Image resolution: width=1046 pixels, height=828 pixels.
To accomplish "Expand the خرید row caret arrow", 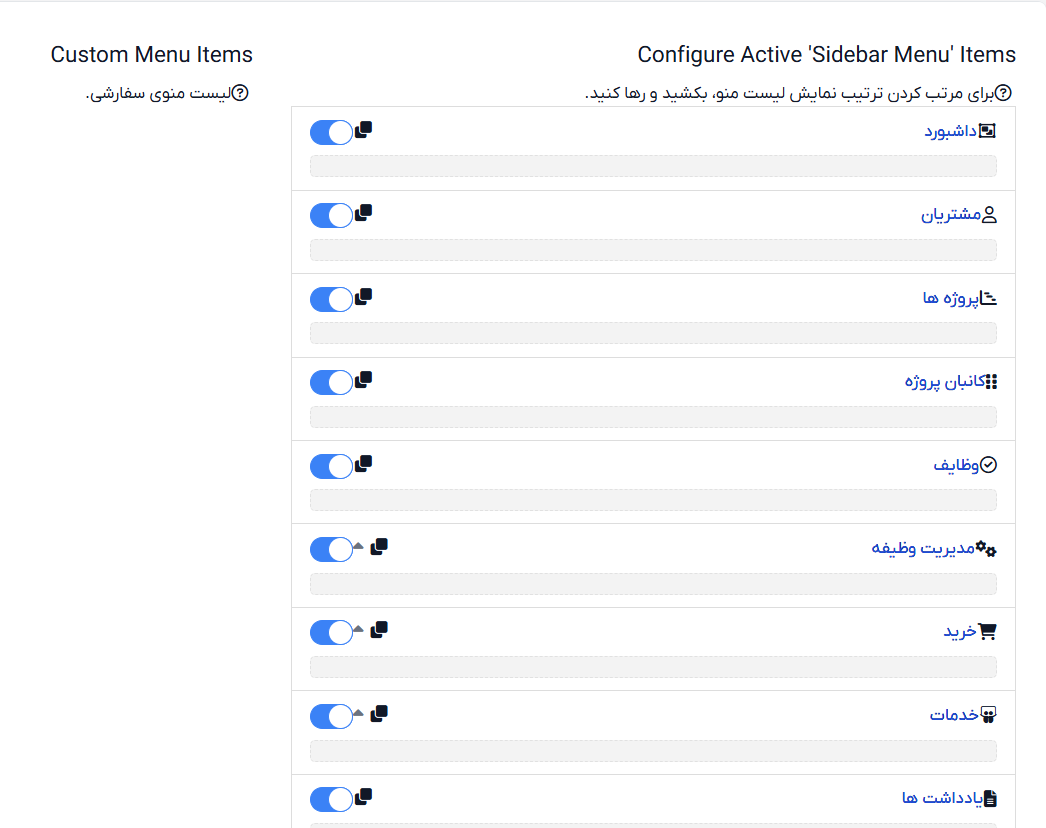I will click(358, 629).
